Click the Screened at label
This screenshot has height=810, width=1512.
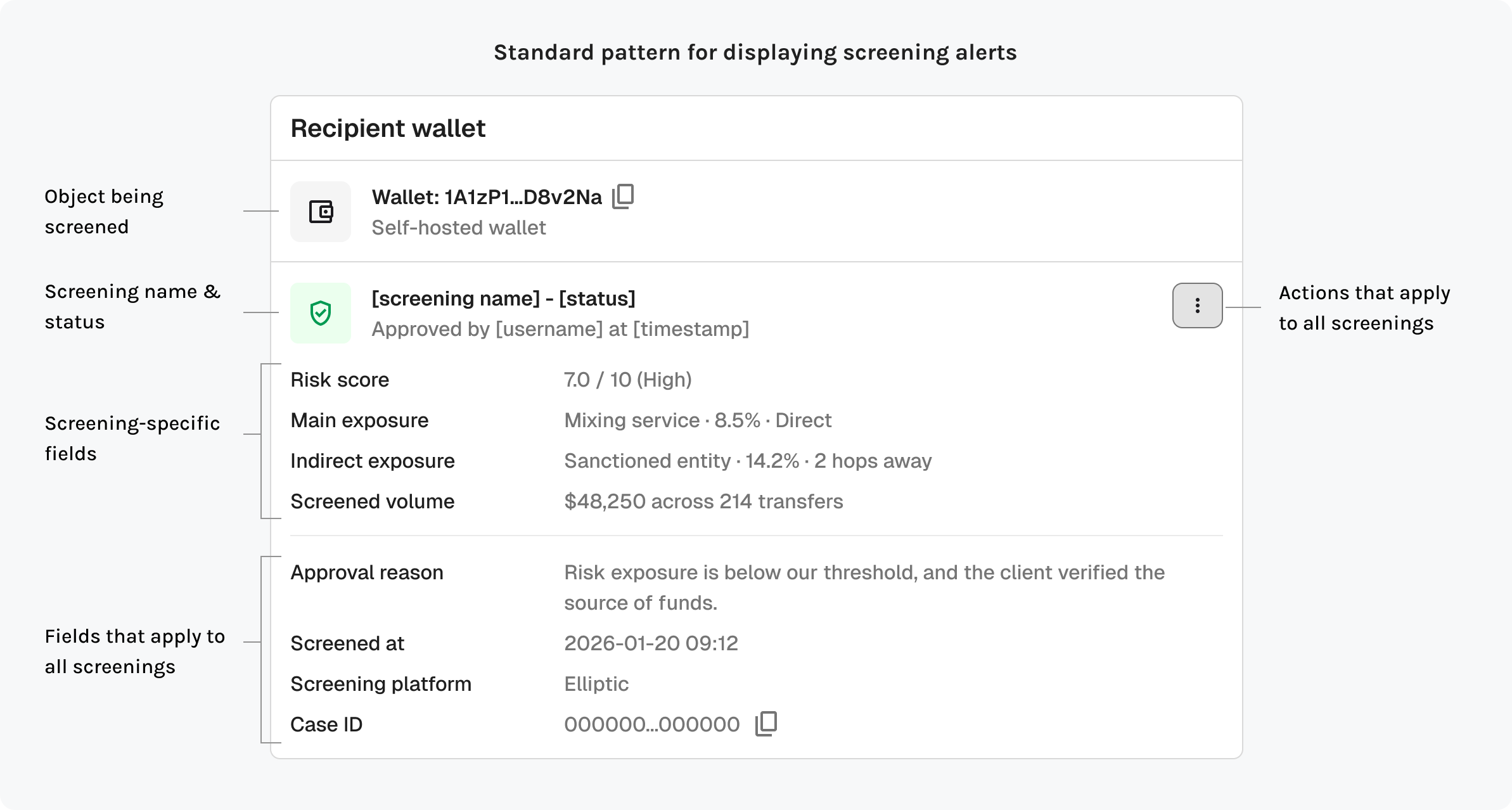click(347, 643)
